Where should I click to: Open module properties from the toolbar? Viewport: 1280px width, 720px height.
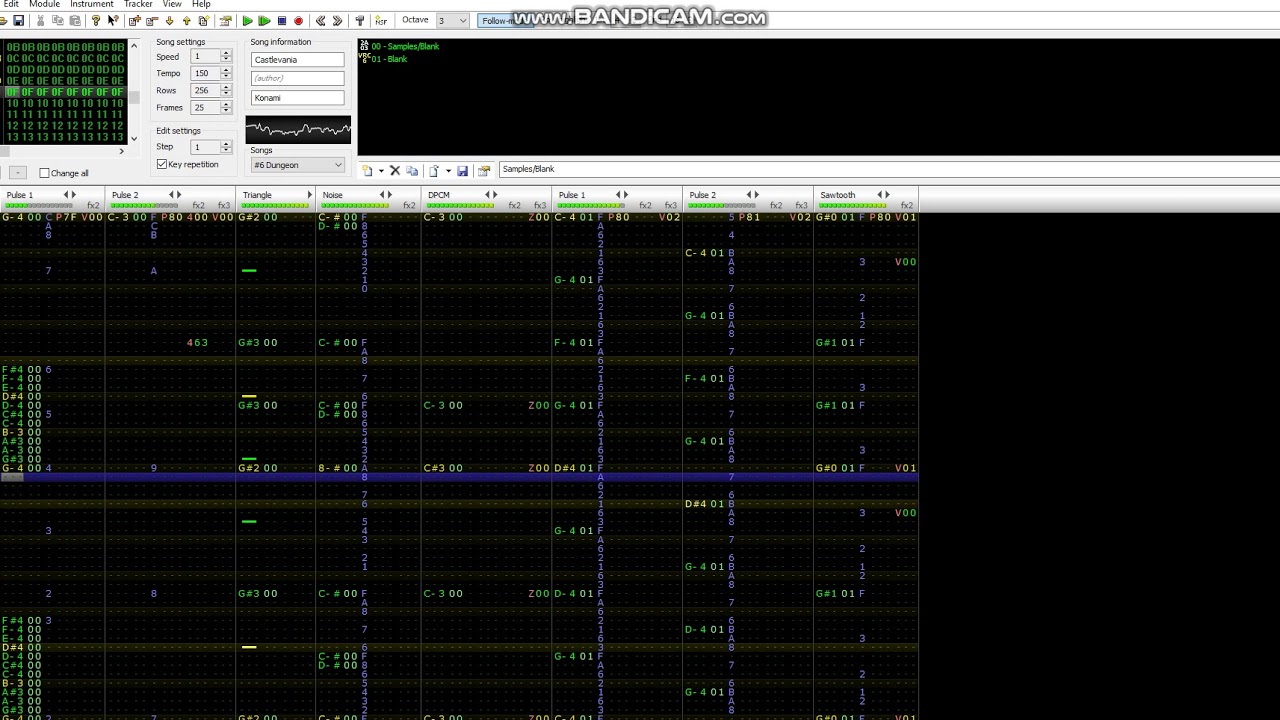point(225,21)
